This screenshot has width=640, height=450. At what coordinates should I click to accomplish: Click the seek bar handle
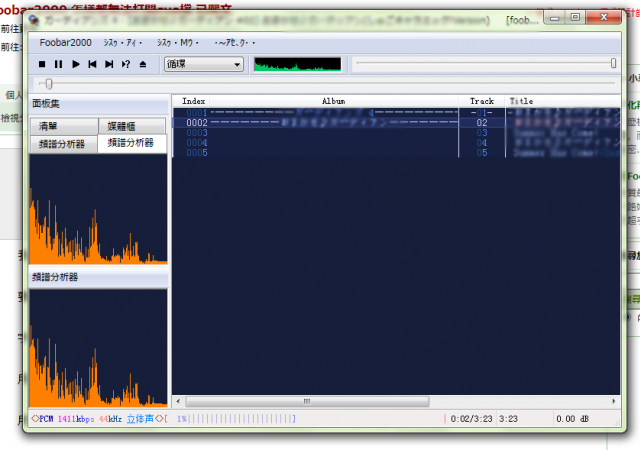click(49, 84)
